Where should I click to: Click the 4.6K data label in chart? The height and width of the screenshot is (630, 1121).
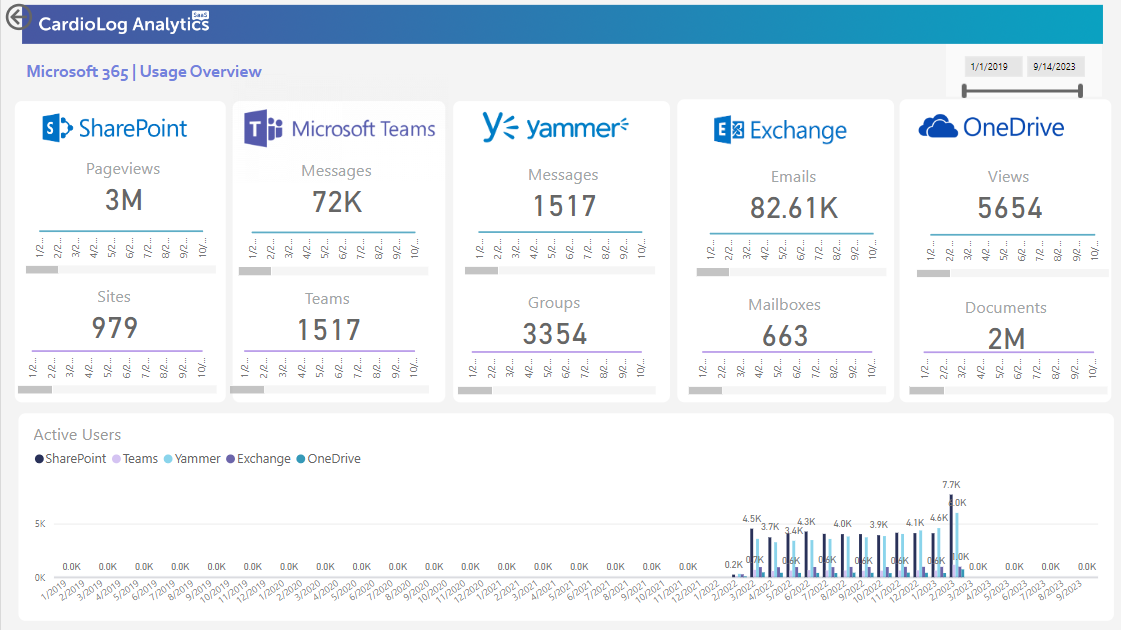click(939, 518)
